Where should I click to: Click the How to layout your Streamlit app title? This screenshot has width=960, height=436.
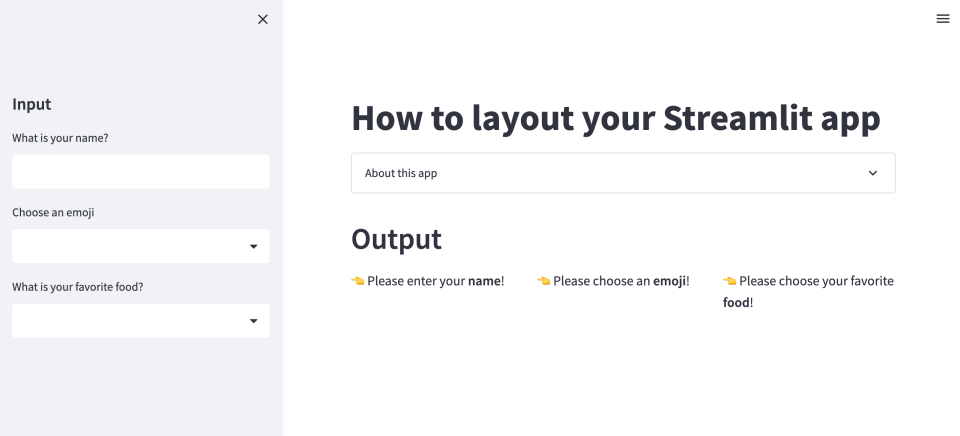615,118
